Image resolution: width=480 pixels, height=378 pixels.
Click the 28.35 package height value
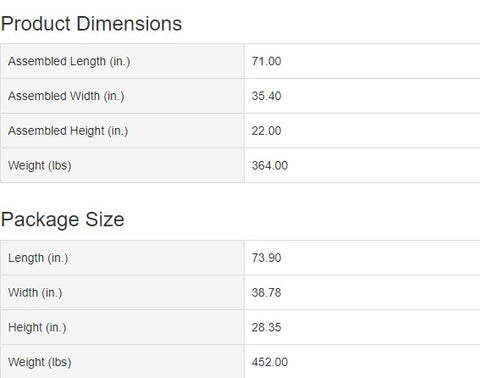266,327
